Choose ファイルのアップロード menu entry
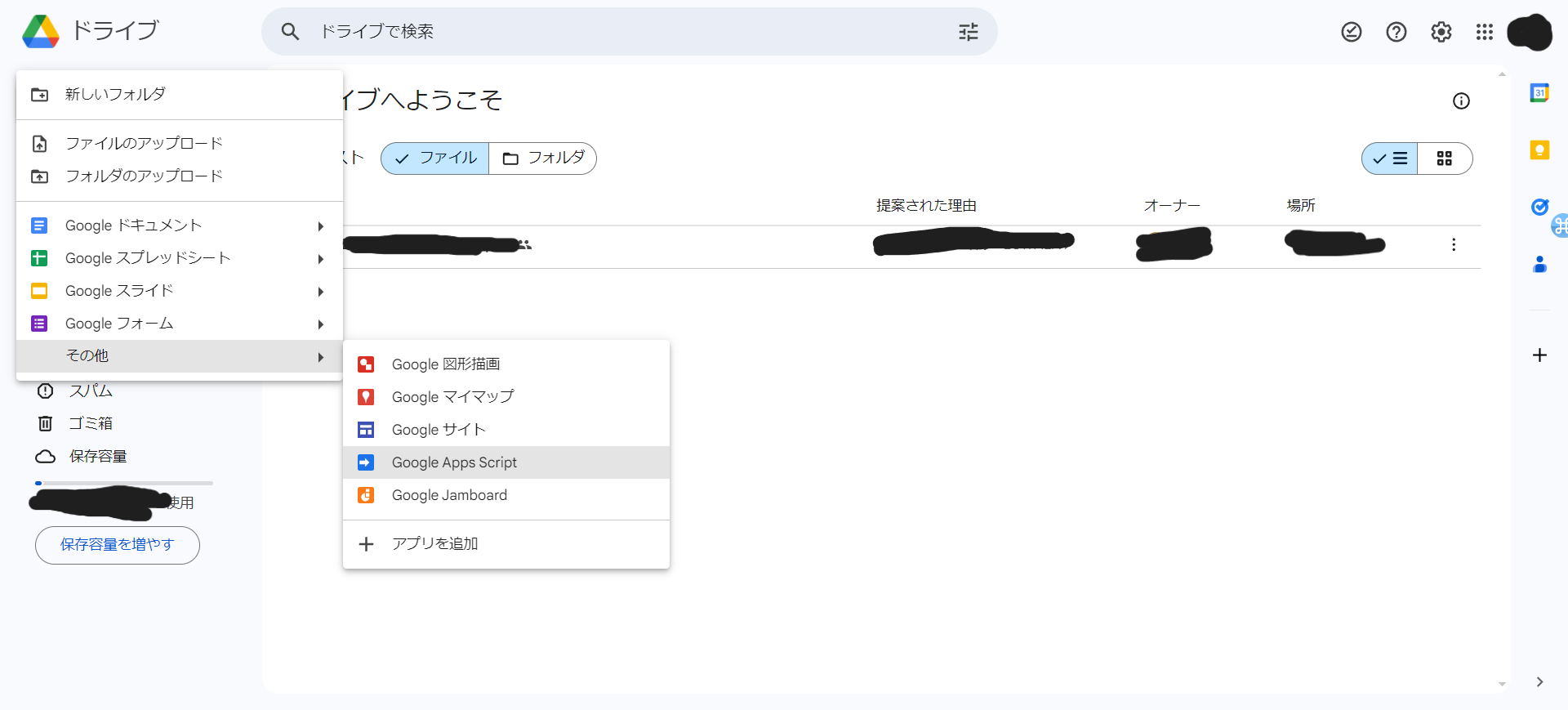 [180, 144]
